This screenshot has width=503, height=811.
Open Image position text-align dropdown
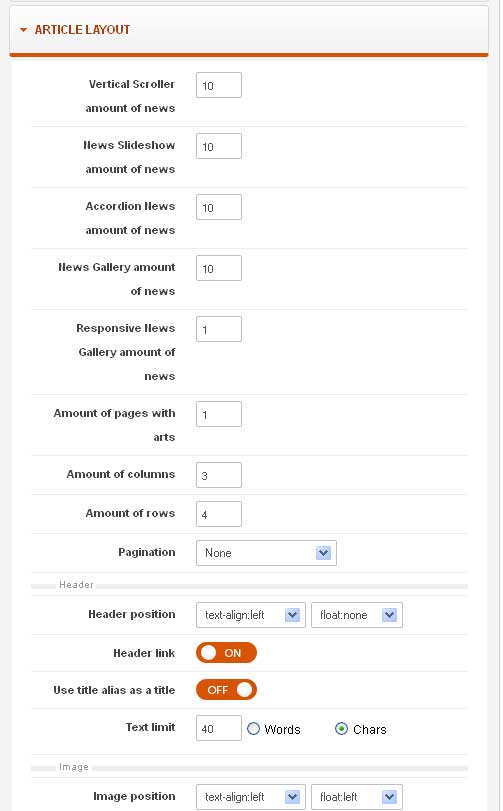point(251,797)
